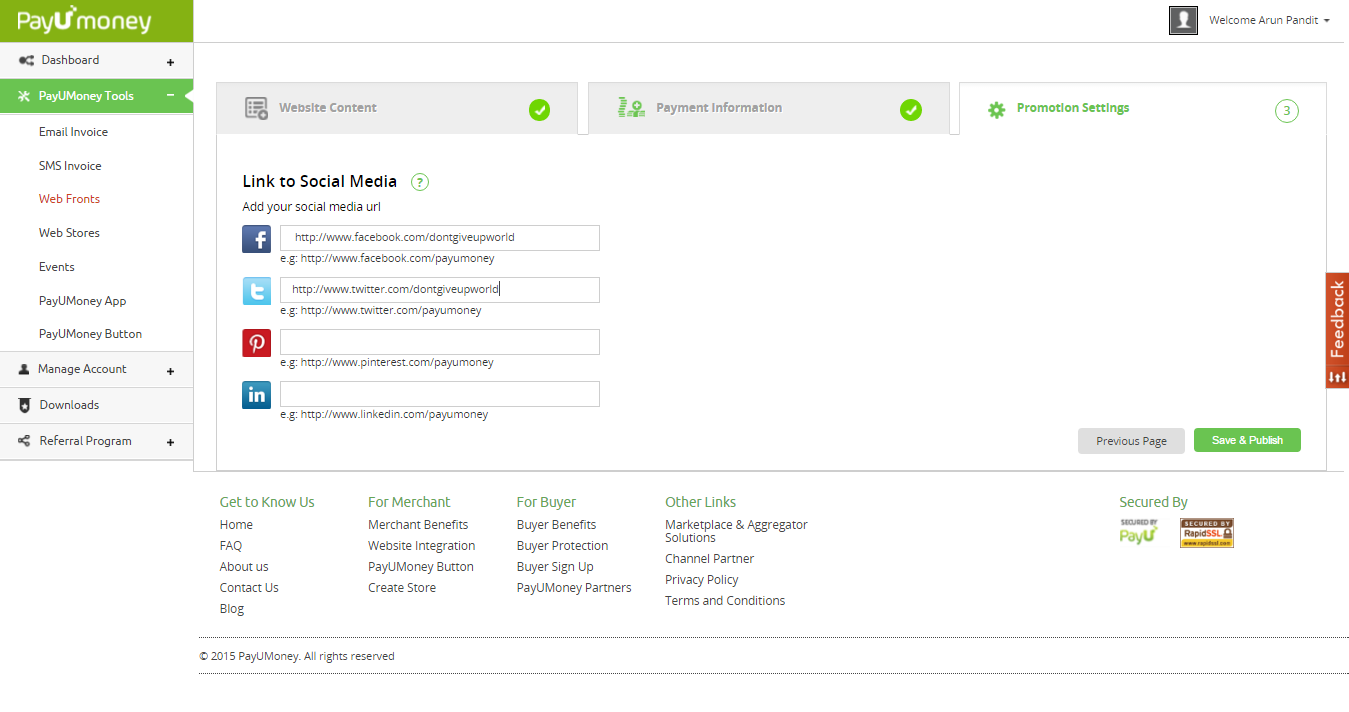Click the Feedback tab sliders icon
The width and height of the screenshot is (1349, 712).
(x=1337, y=377)
